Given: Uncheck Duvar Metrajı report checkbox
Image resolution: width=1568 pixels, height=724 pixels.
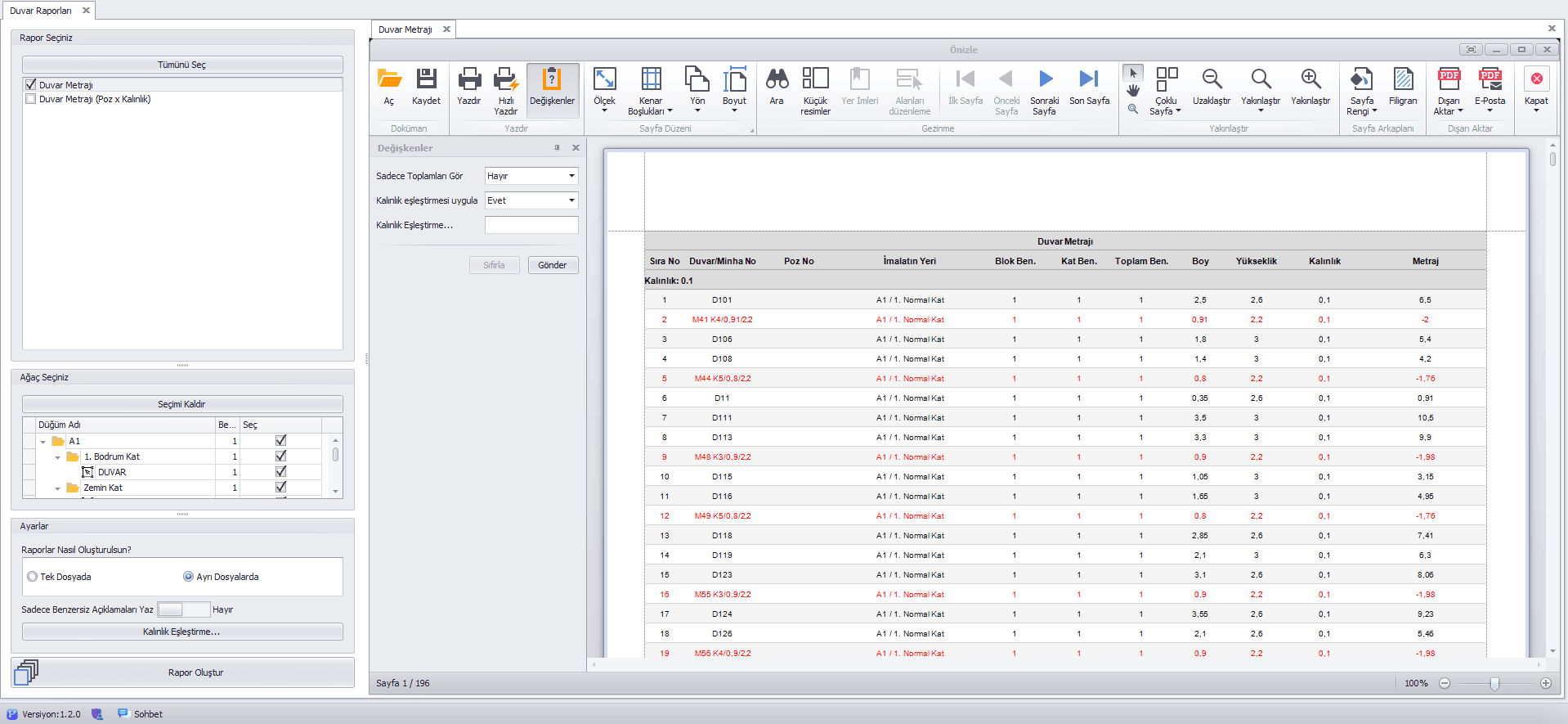Looking at the screenshot, I should [31, 84].
